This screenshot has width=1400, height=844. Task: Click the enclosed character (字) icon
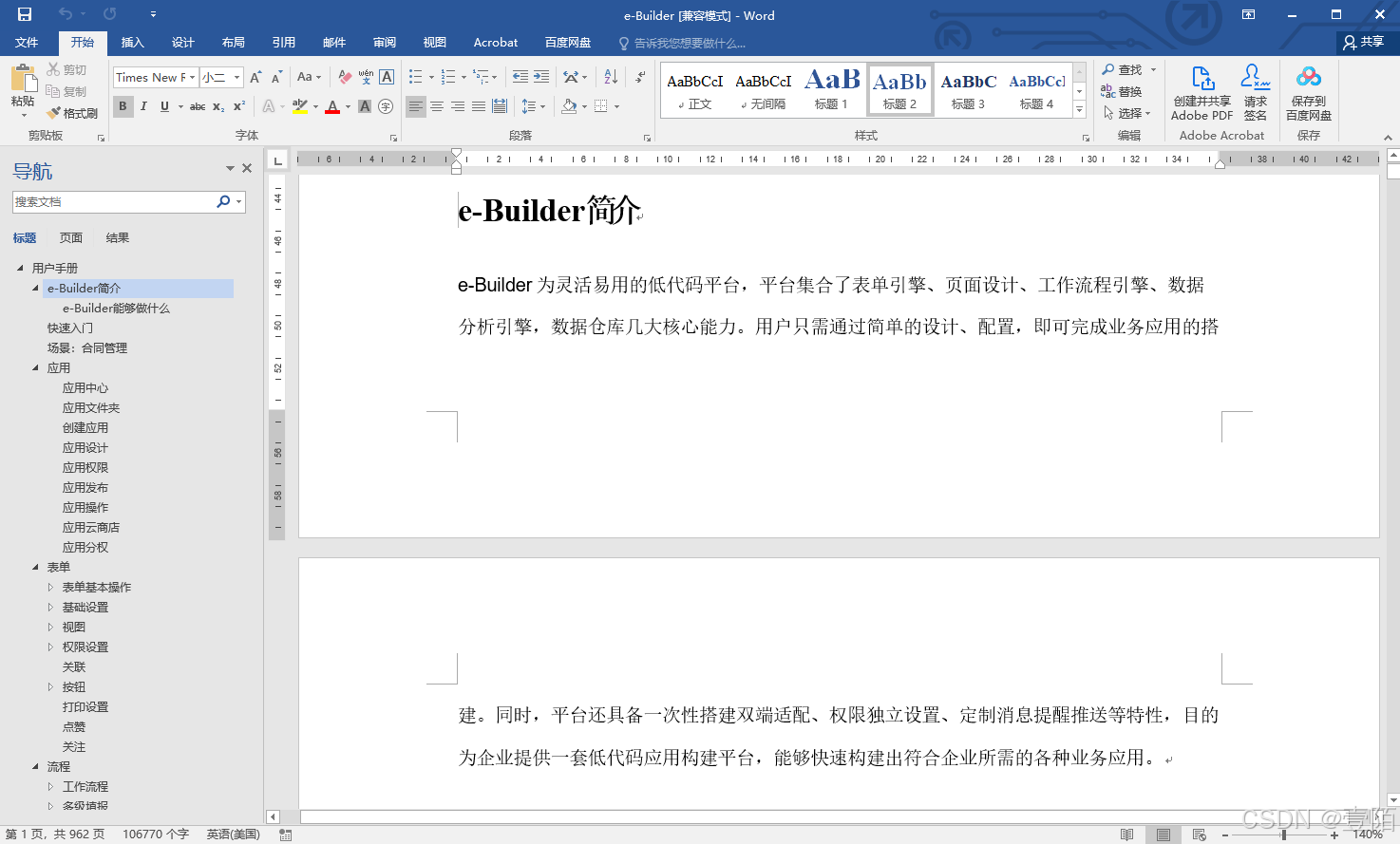coord(386,106)
